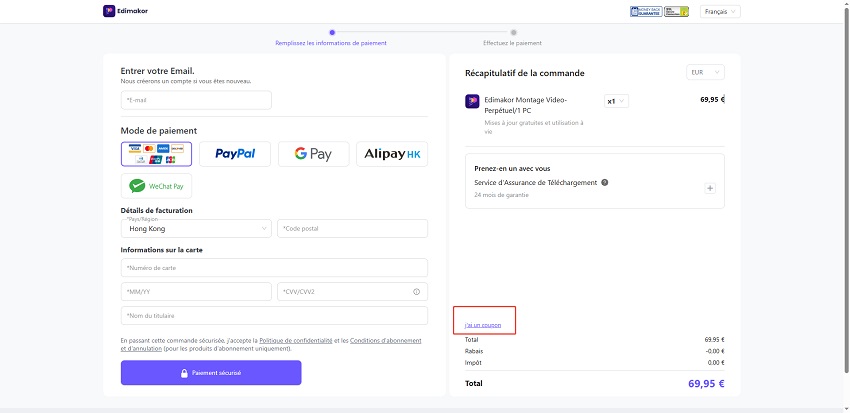This screenshot has height=413, width=850.
Task: Open the EUR currency dropdown
Action: coord(705,73)
